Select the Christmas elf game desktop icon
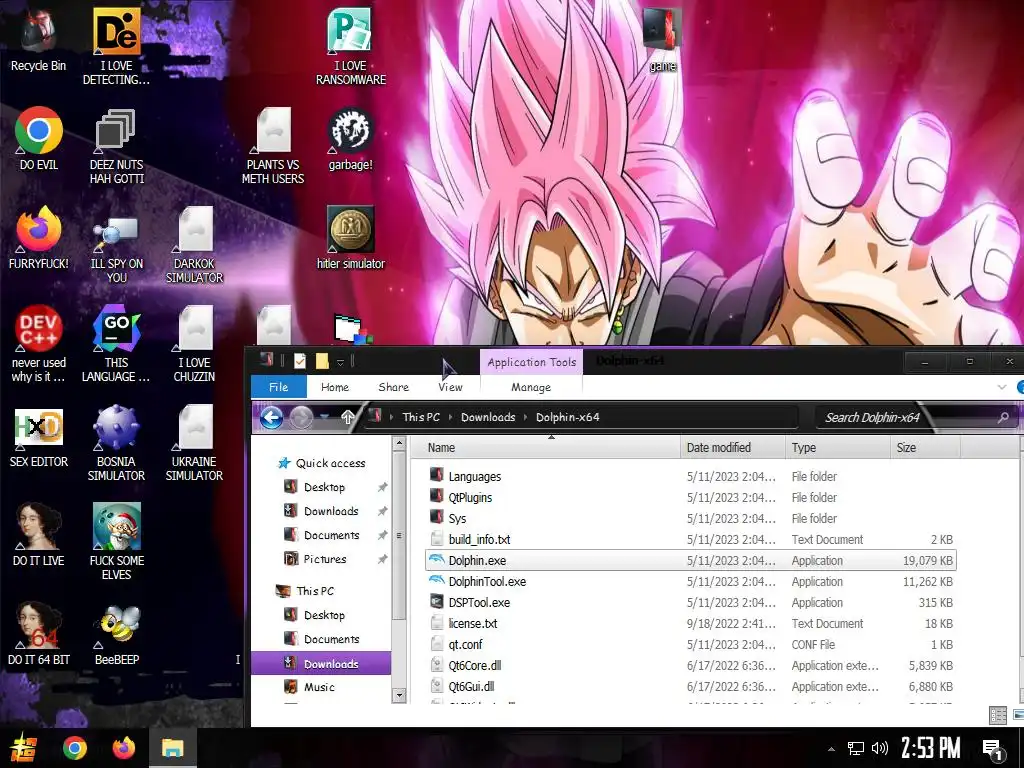This screenshot has height=768, width=1024. pos(116,526)
